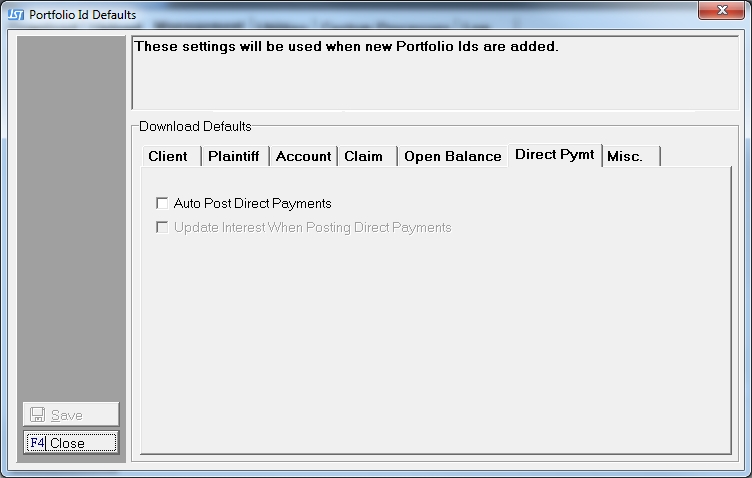Screen dimensions: 752x478
Task: Click the F4 Close button
Action: tap(71, 442)
